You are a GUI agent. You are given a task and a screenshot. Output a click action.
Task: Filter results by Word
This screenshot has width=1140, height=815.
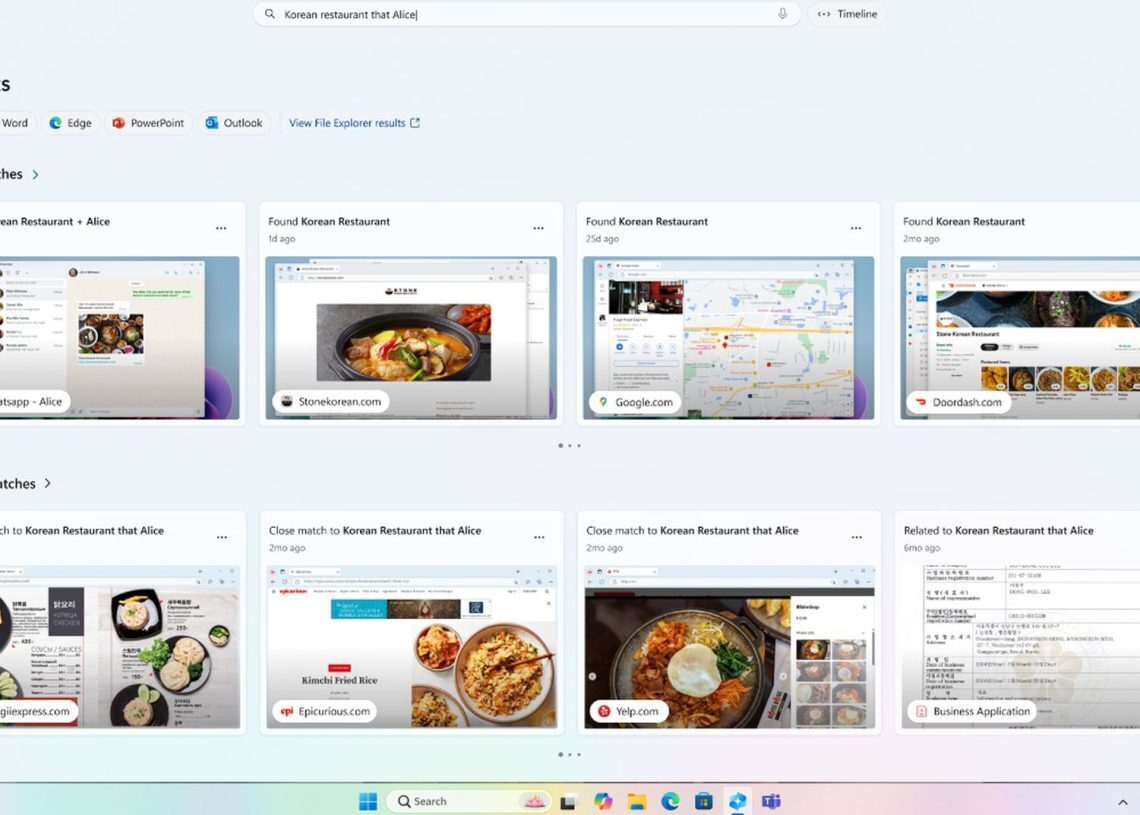[15, 123]
